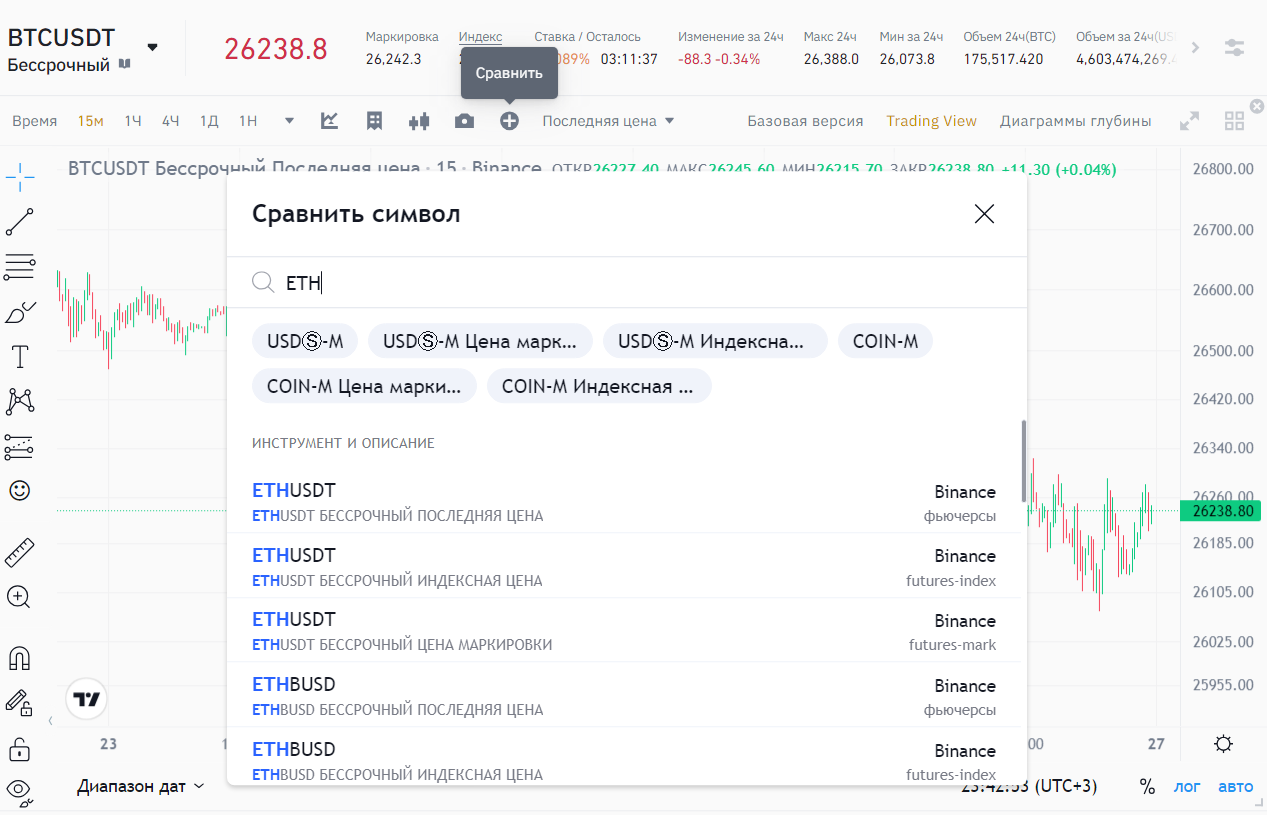
Task: Click the symbol list scrollbar
Action: click(x=1023, y=461)
